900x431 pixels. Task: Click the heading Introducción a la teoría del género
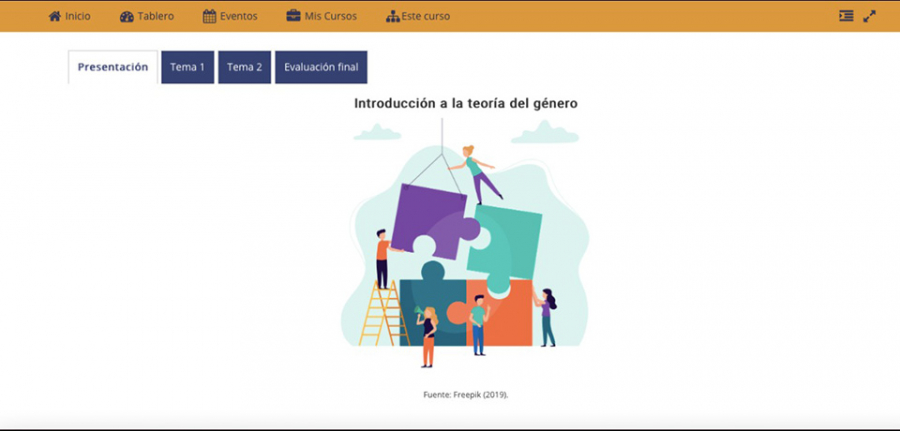click(x=465, y=103)
